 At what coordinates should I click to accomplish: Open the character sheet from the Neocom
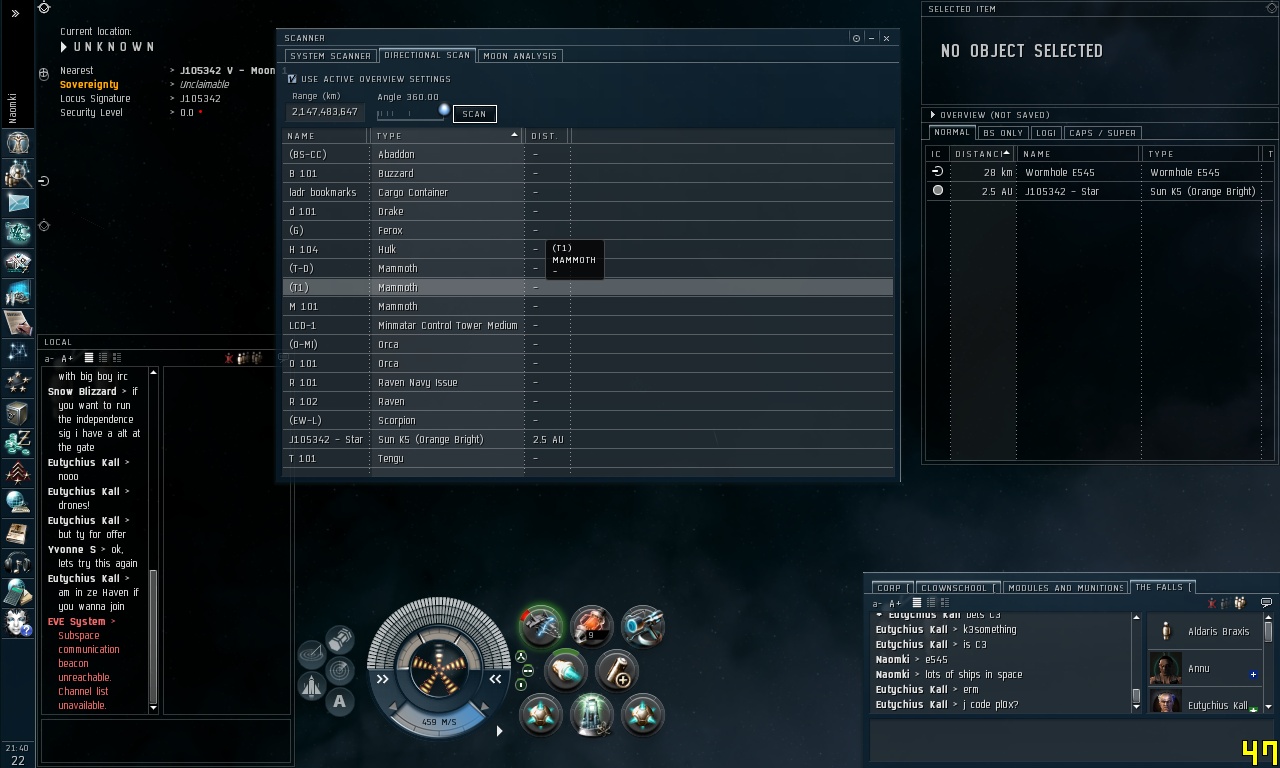pos(18,143)
